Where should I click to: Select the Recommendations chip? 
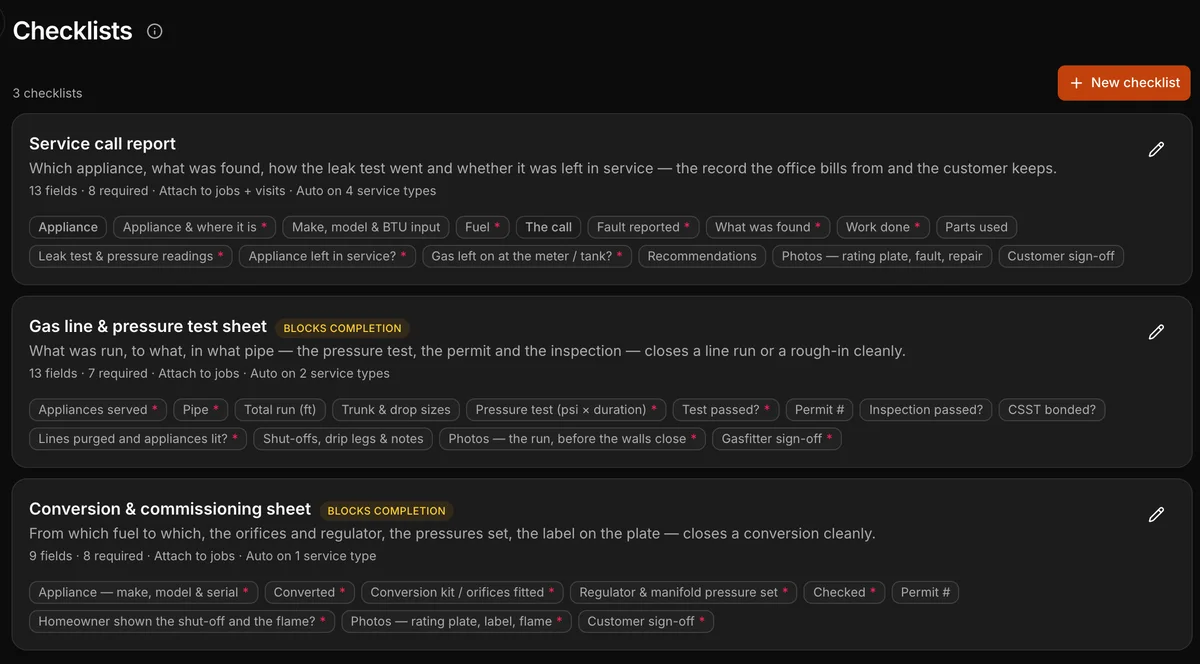point(702,256)
